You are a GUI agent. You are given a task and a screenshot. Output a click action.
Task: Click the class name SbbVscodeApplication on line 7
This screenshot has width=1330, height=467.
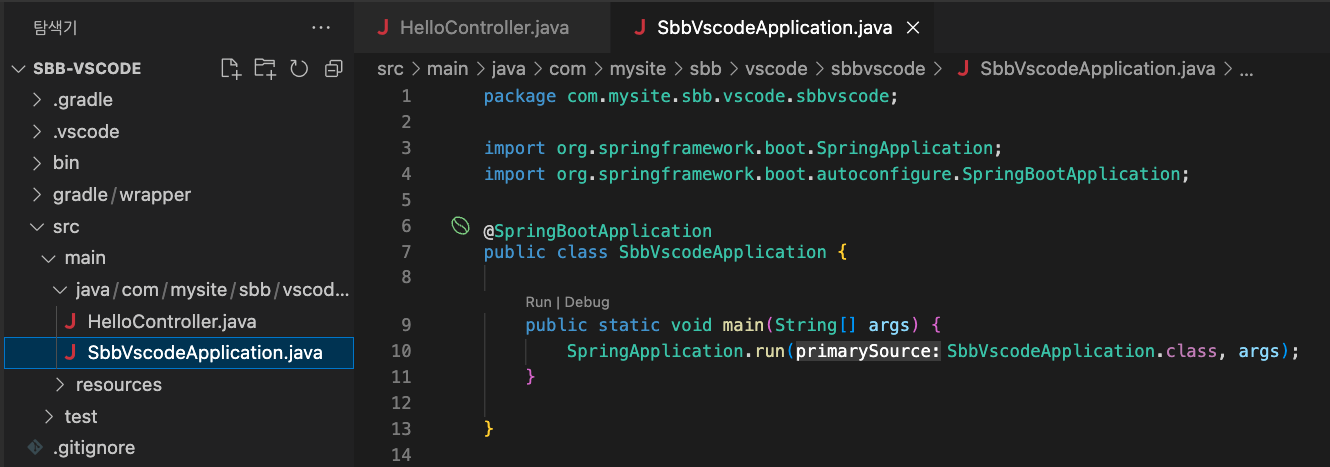click(x=723, y=252)
